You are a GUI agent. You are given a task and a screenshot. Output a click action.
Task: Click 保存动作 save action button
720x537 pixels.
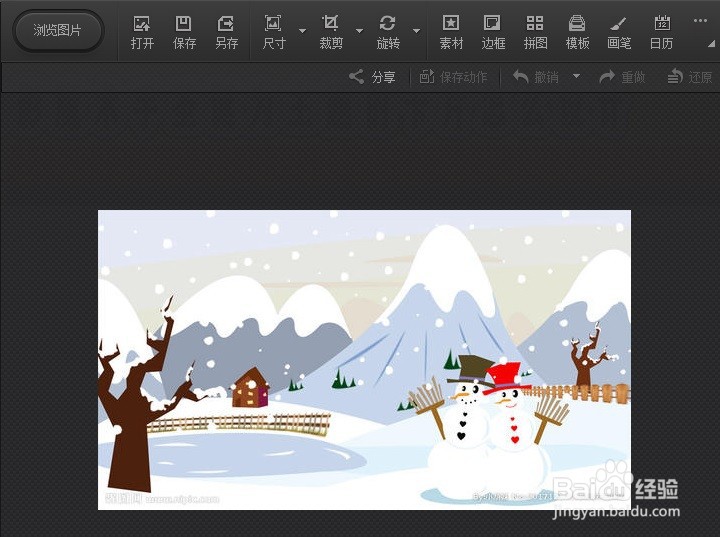453,77
